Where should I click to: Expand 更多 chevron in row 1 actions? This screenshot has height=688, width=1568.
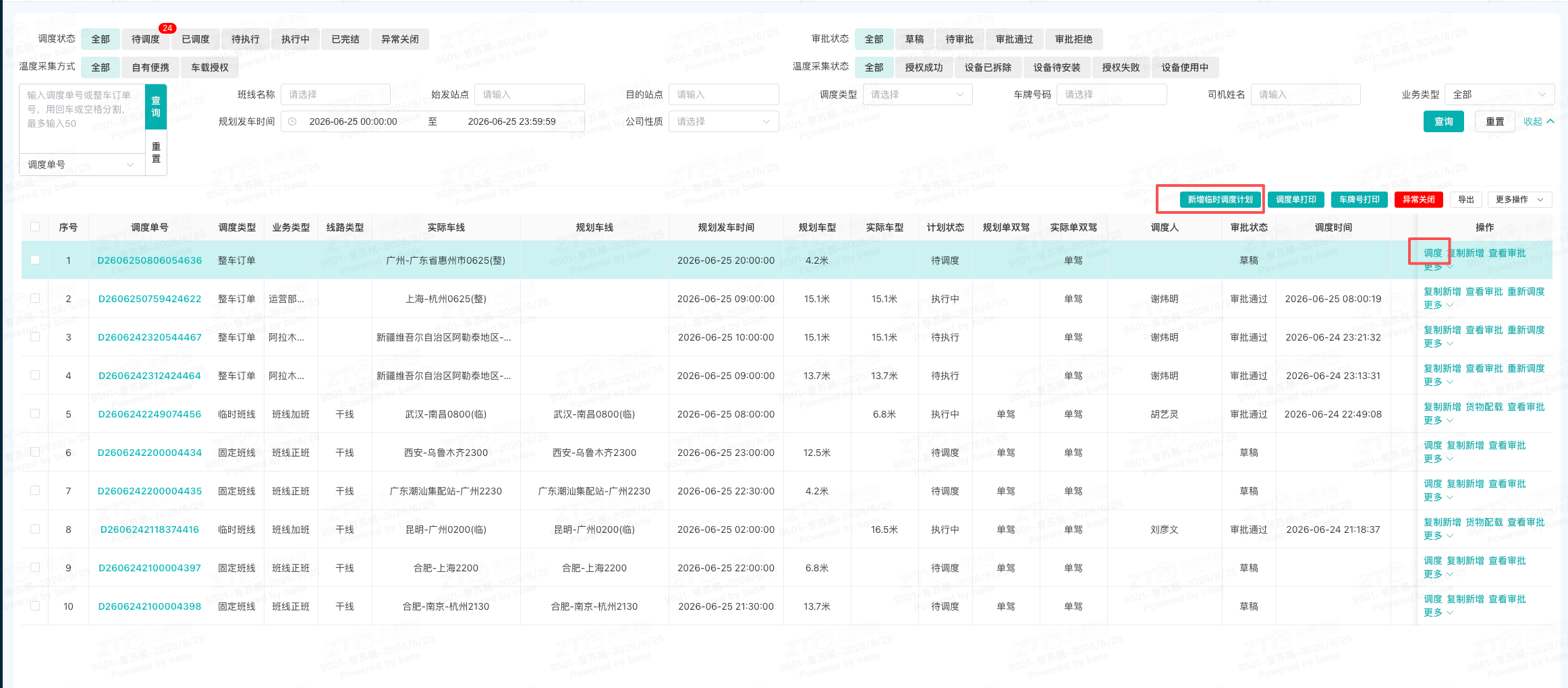click(1450, 267)
